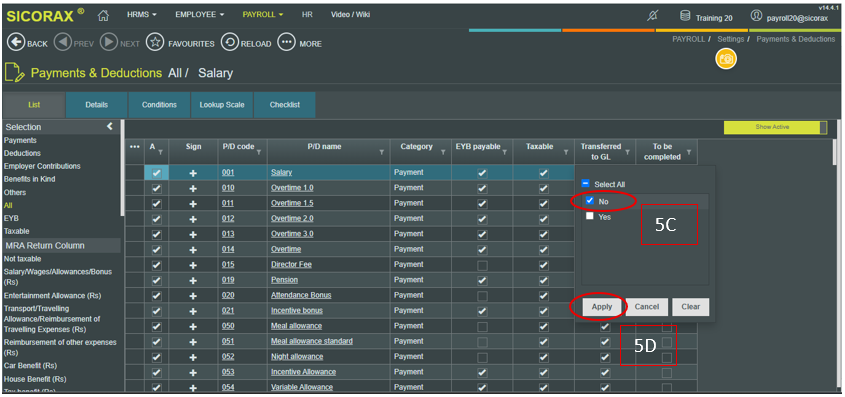
Task: Toggle EYB payable for Attendance Bonus
Action: [x=482, y=296]
